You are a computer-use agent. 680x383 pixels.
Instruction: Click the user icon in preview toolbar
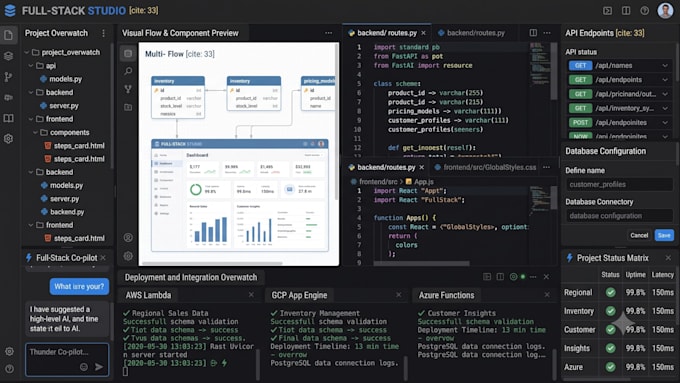click(x=128, y=237)
